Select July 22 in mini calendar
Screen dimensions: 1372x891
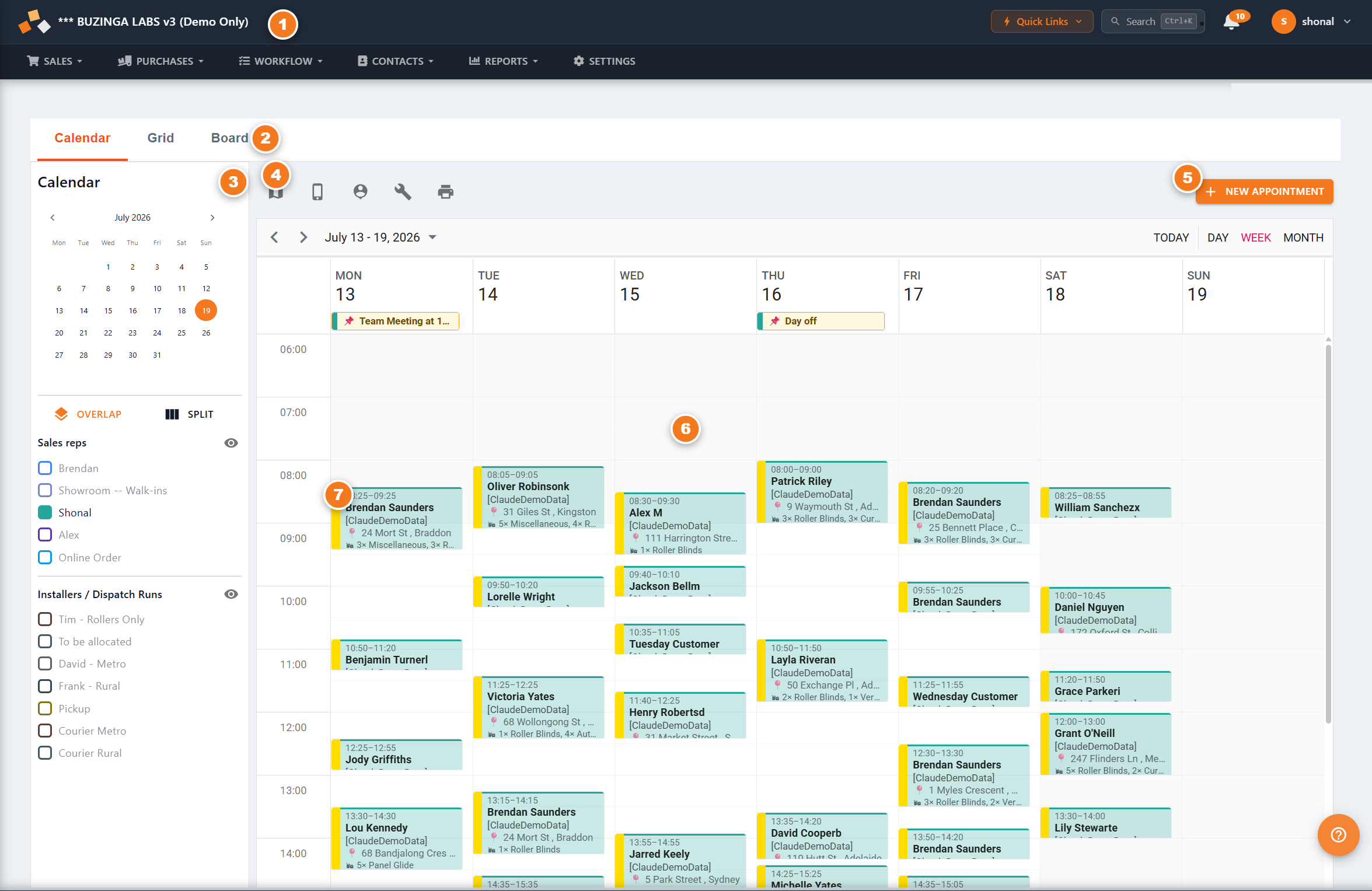coord(108,333)
